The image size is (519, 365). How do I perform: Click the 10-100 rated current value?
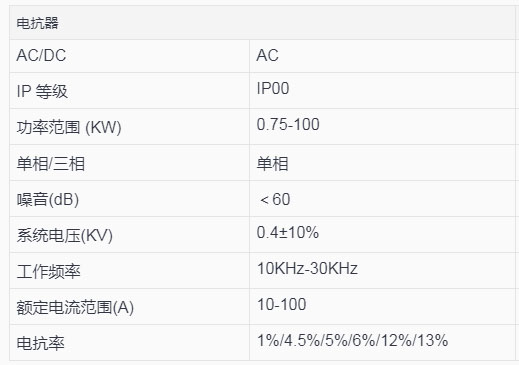tap(281, 304)
